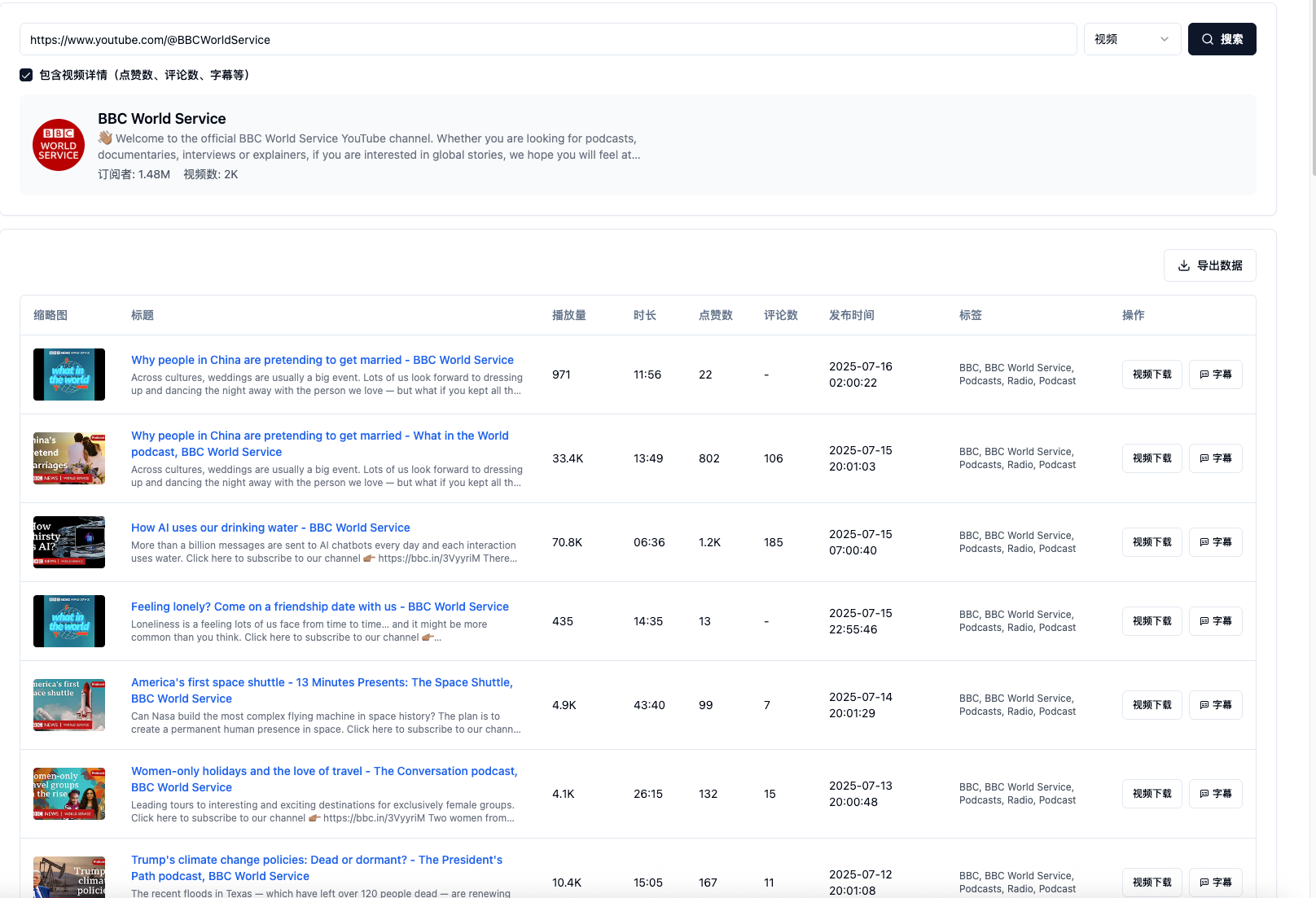Screen dimensions: 1316x898
Task: Click the subtitle icon on the Space Shuttle row
Action: [1204, 705]
